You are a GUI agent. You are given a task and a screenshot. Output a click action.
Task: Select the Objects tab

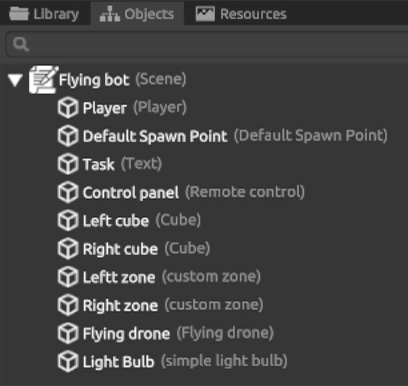tap(137, 14)
